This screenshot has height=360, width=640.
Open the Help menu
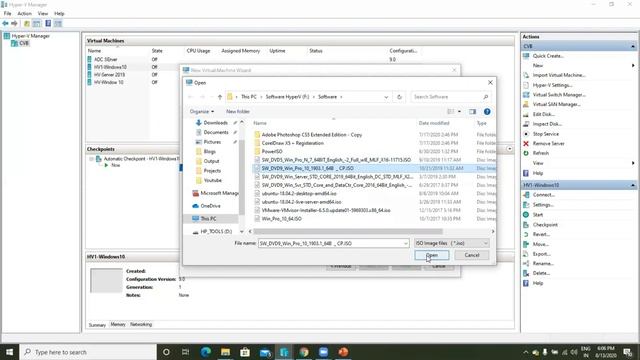[x=59, y=13]
